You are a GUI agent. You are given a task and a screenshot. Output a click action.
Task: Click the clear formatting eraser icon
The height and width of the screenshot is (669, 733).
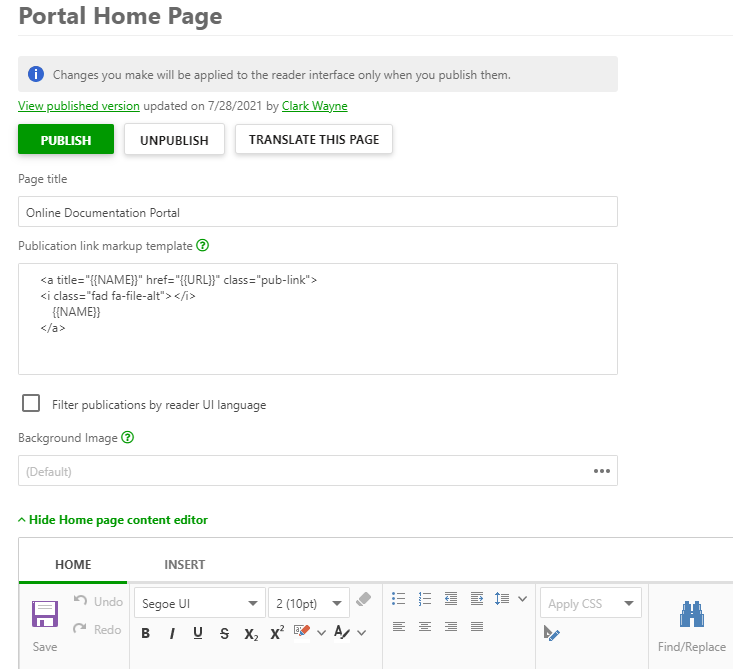363,599
